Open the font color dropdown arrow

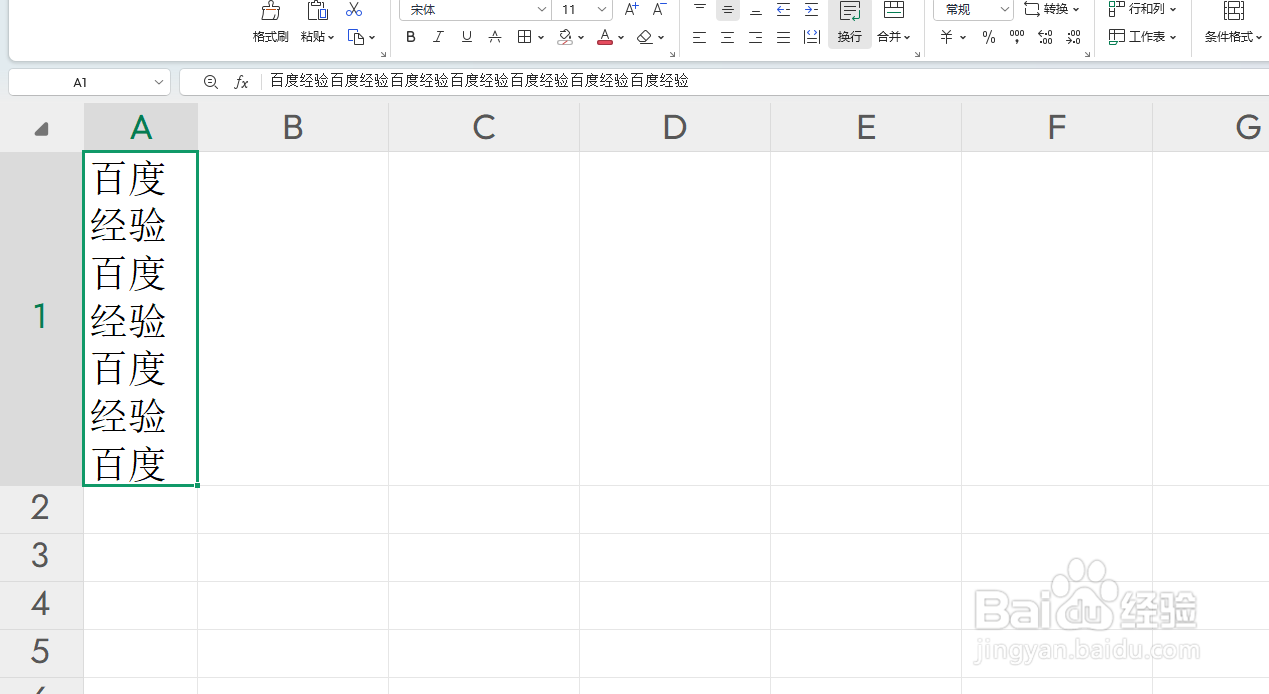click(x=621, y=38)
